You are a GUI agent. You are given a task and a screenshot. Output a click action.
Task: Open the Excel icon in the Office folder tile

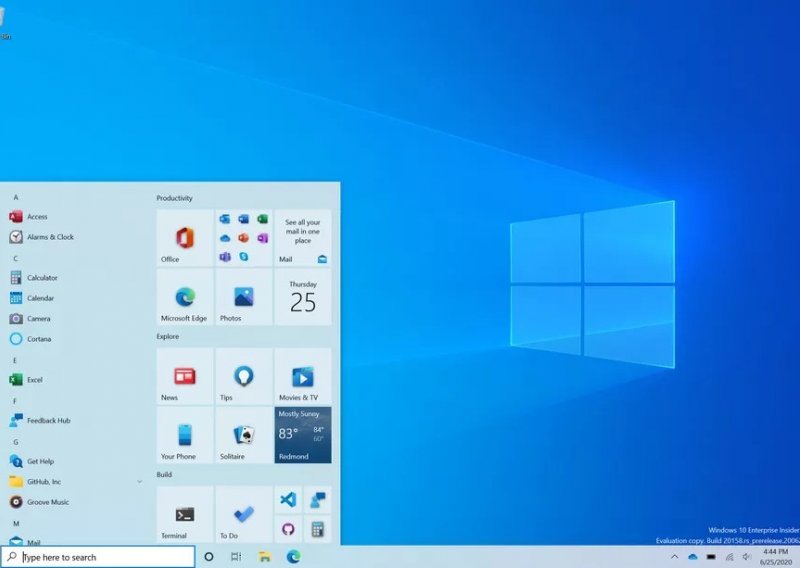coord(263,219)
